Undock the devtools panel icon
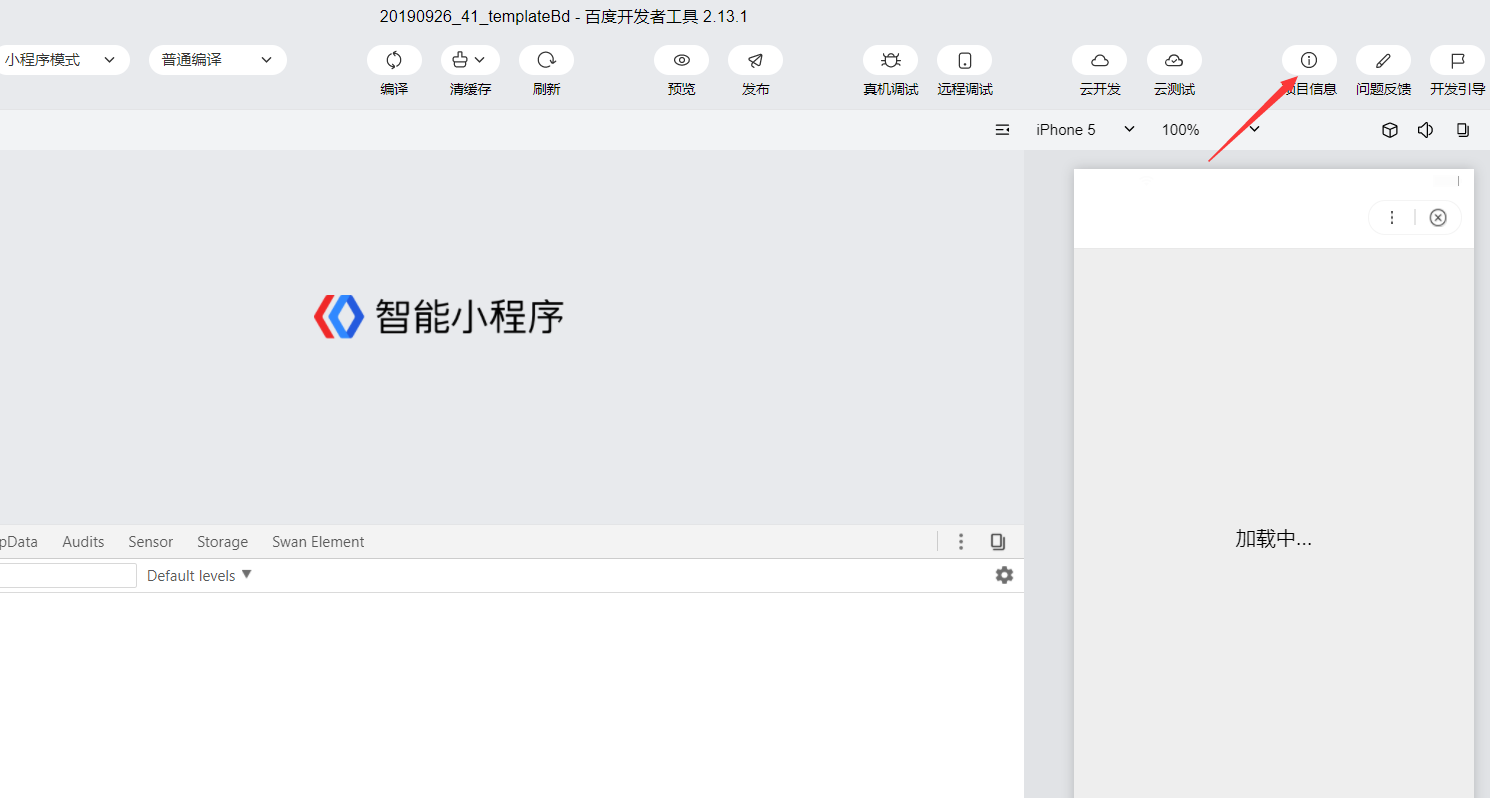The image size is (1490, 798). coord(997,541)
